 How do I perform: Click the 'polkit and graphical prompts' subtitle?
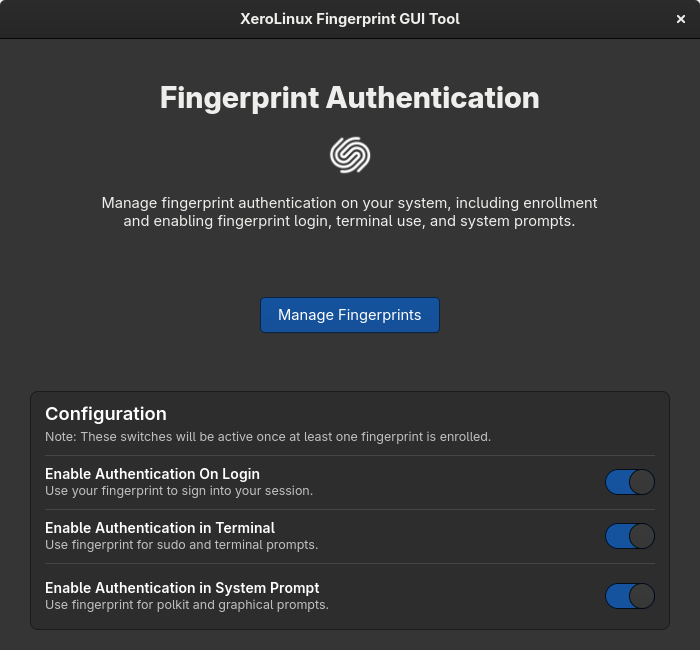tap(187, 605)
